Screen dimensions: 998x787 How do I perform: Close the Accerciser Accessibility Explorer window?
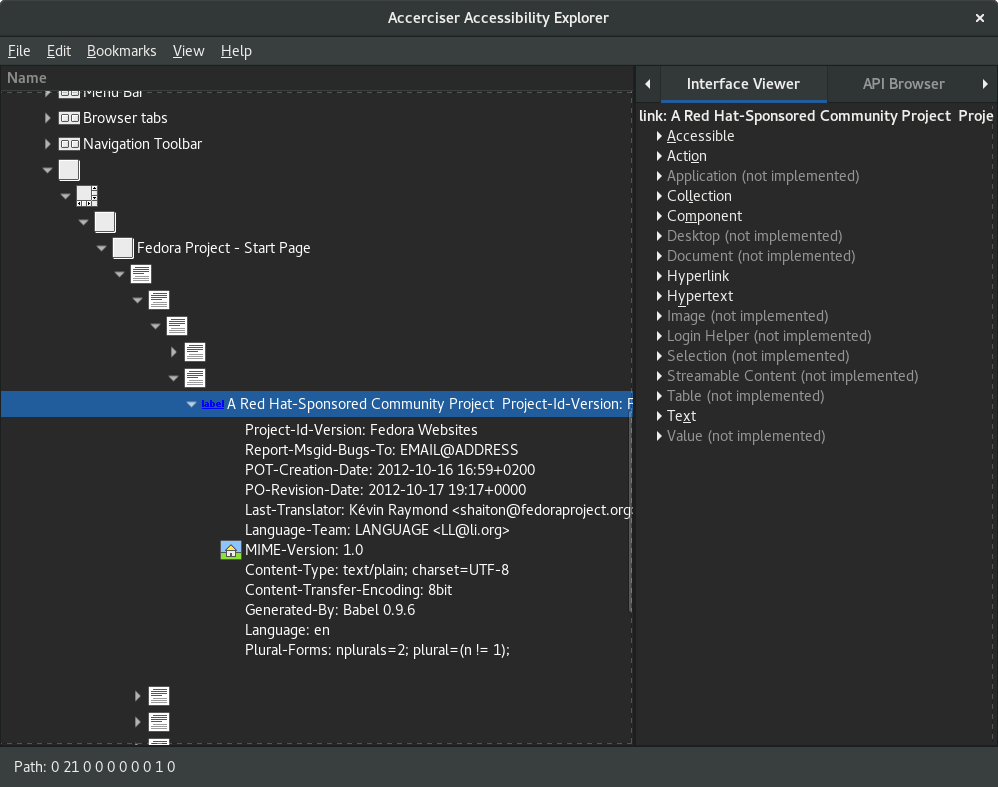(980, 18)
